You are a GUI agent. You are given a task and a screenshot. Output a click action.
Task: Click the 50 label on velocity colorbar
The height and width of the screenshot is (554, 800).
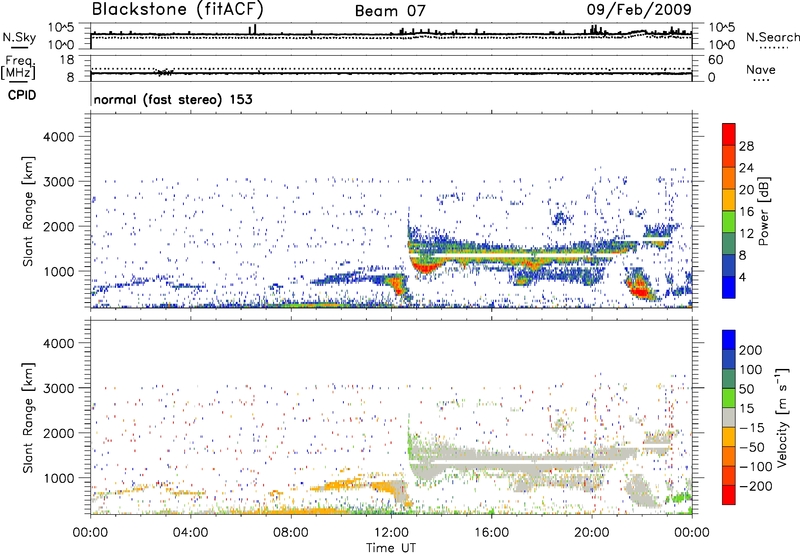(x=746, y=389)
